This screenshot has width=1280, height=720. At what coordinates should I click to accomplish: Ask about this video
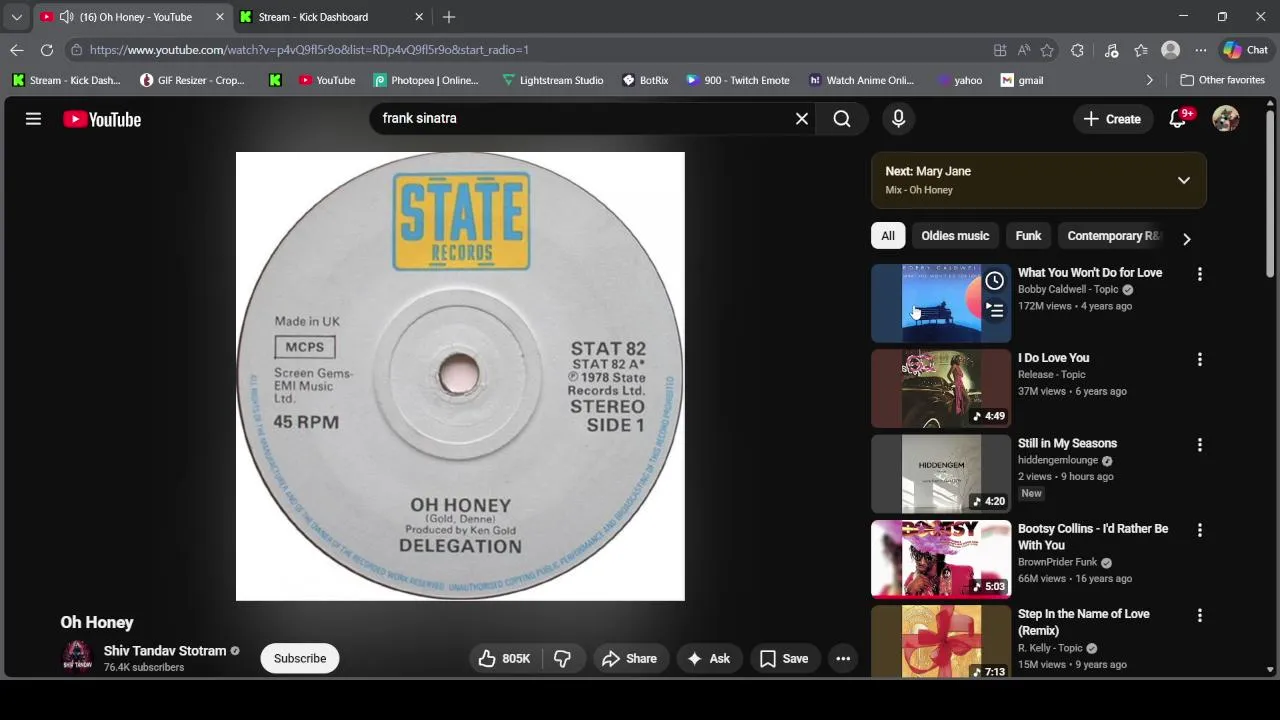click(708, 658)
